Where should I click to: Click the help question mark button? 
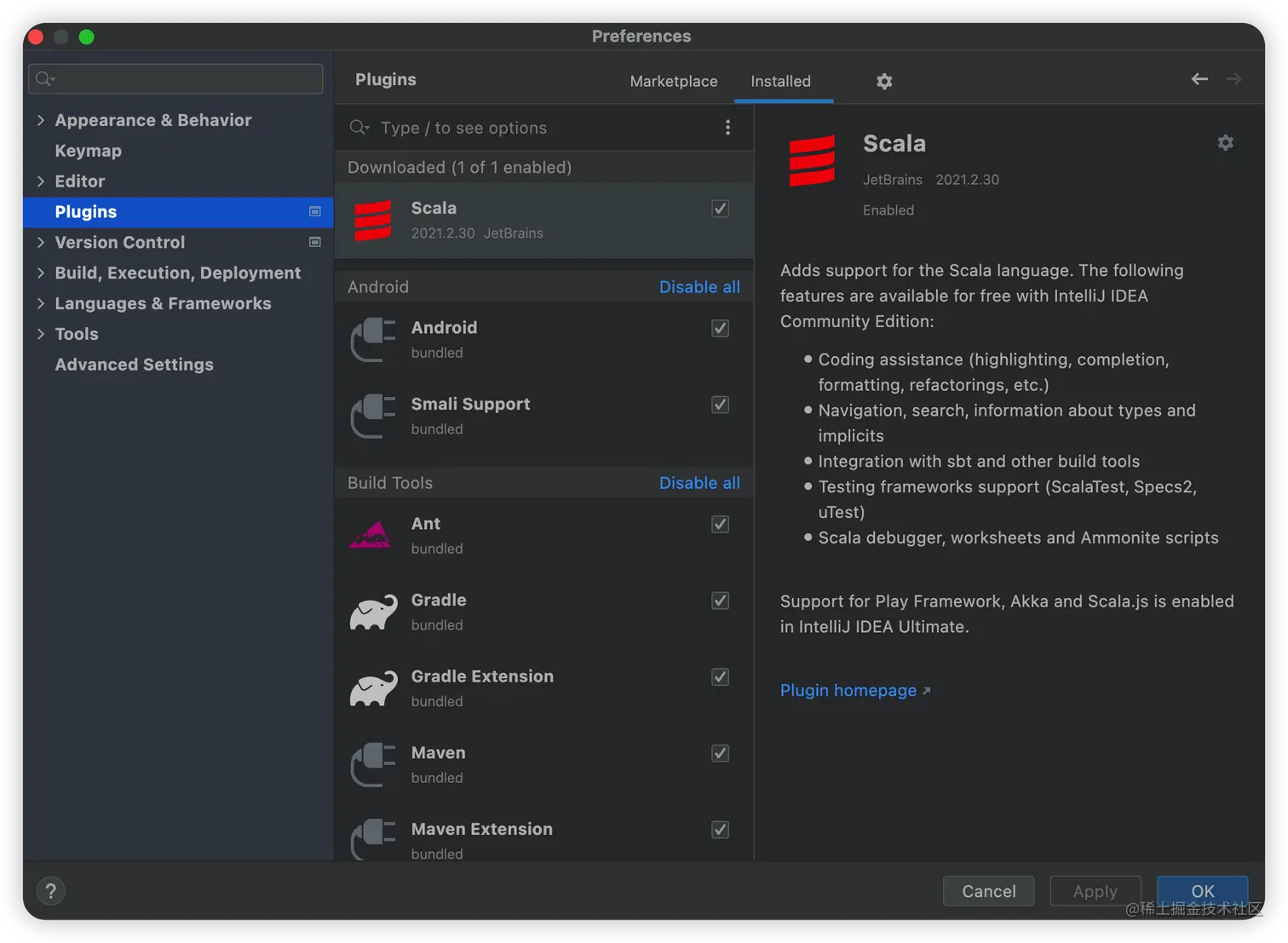[51, 891]
